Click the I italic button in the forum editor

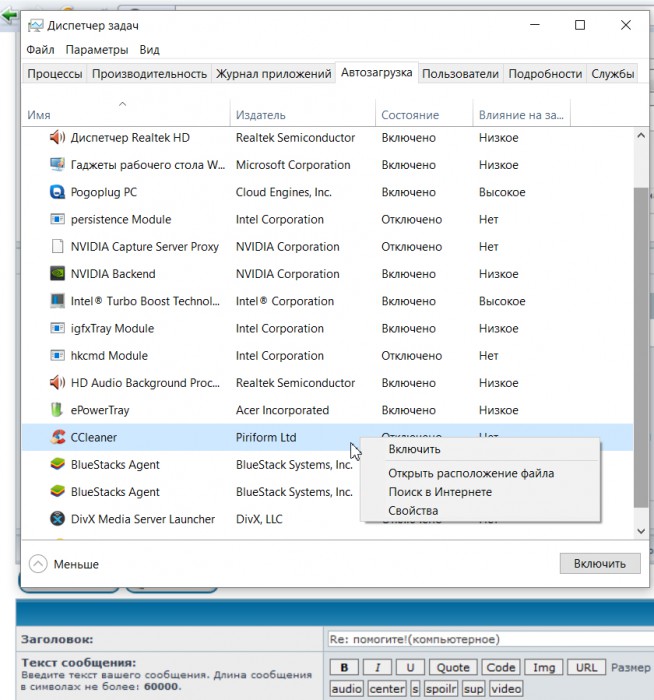377,667
